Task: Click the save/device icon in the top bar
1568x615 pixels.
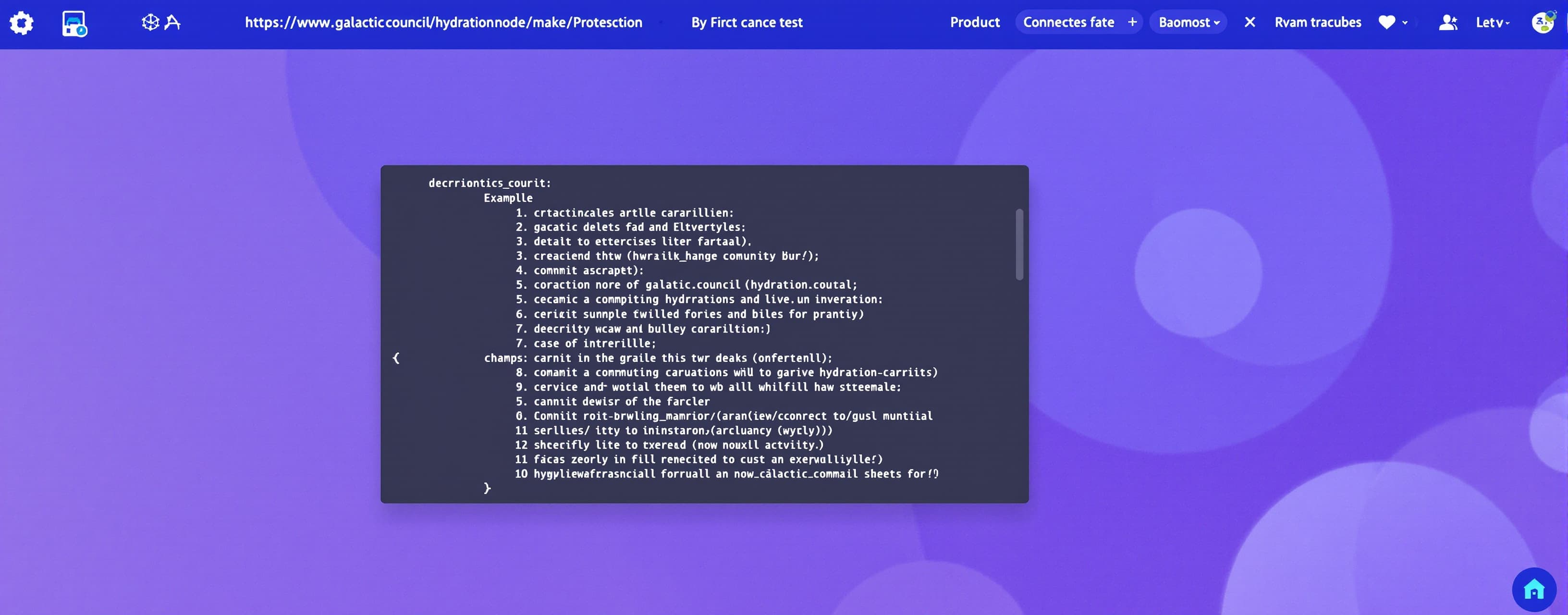Action: coord(74,23)
